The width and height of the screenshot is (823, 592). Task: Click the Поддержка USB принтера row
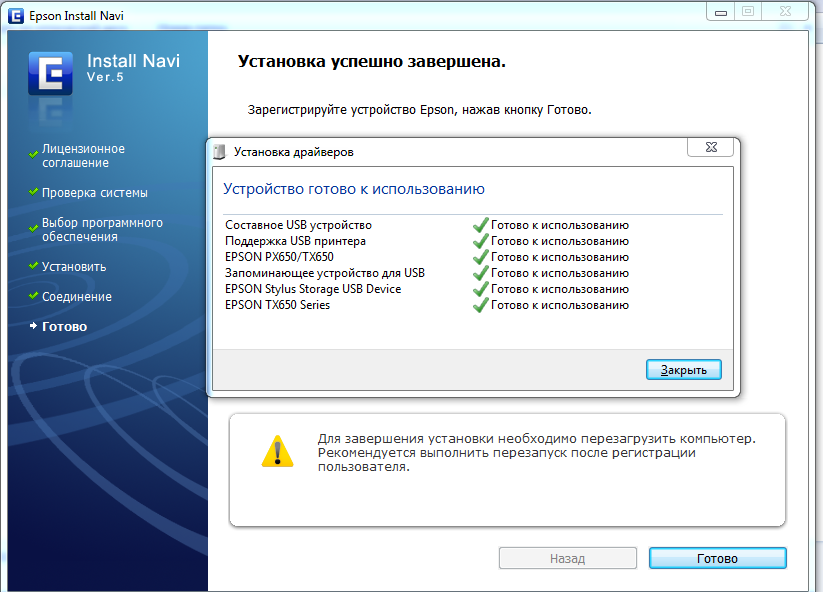(427, 241)
